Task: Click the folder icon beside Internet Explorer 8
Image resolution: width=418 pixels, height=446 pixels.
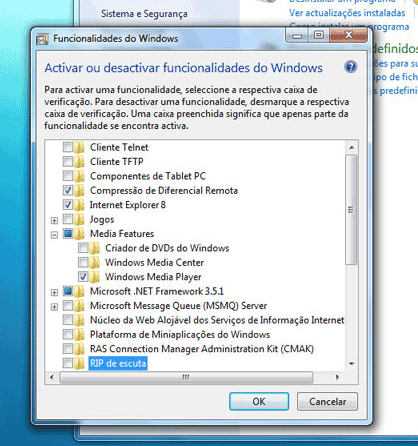Action: tap(79, 205)
